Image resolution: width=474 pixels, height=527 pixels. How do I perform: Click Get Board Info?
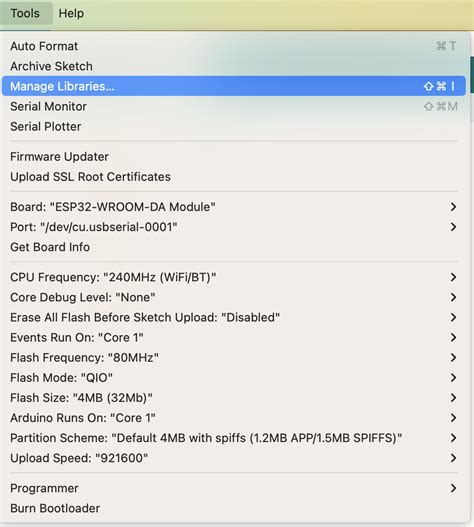tap(234, 247)
